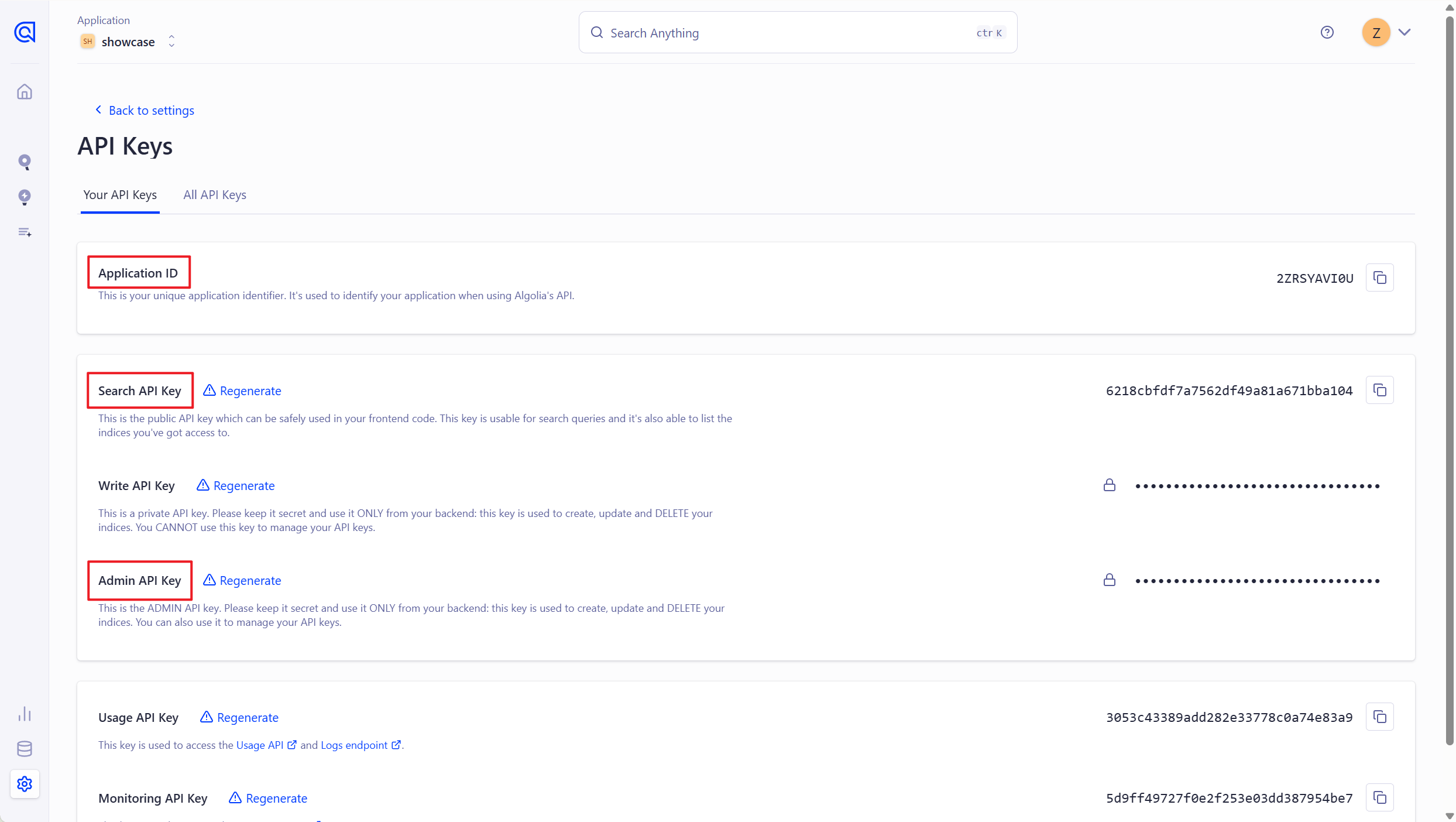This screenshot has height=822, width=1456.
Task: Open the settings gear in sidebar
Action: click(x=25, y=783)
